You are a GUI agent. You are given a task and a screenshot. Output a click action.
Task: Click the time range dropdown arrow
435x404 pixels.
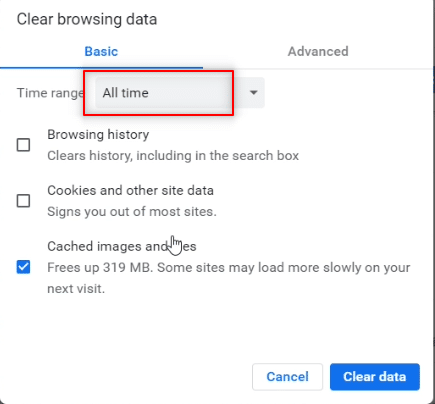click(254, 92)
